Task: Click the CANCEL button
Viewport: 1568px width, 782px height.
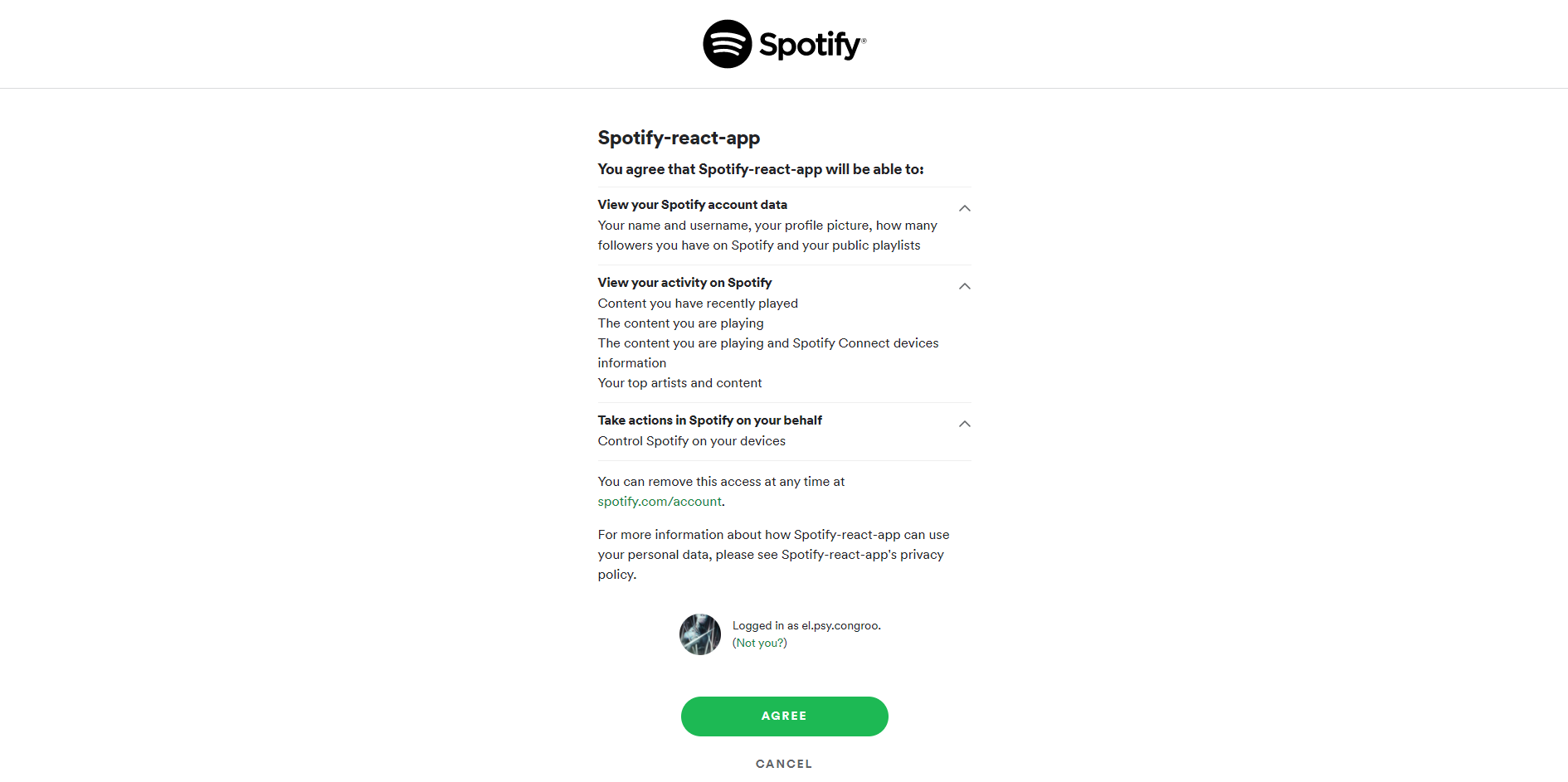Action: pyautogui.click(x=783, y=763)
